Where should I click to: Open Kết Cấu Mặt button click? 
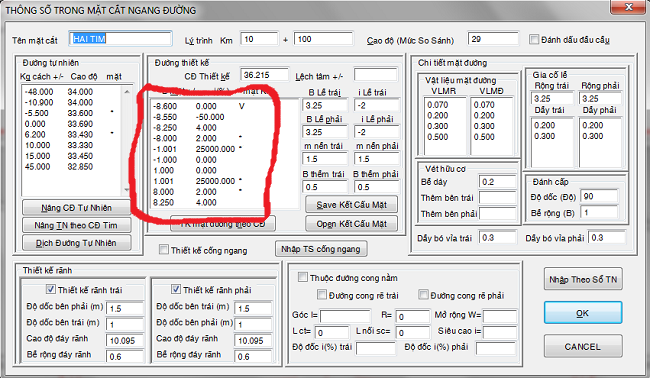pos(352,224)
